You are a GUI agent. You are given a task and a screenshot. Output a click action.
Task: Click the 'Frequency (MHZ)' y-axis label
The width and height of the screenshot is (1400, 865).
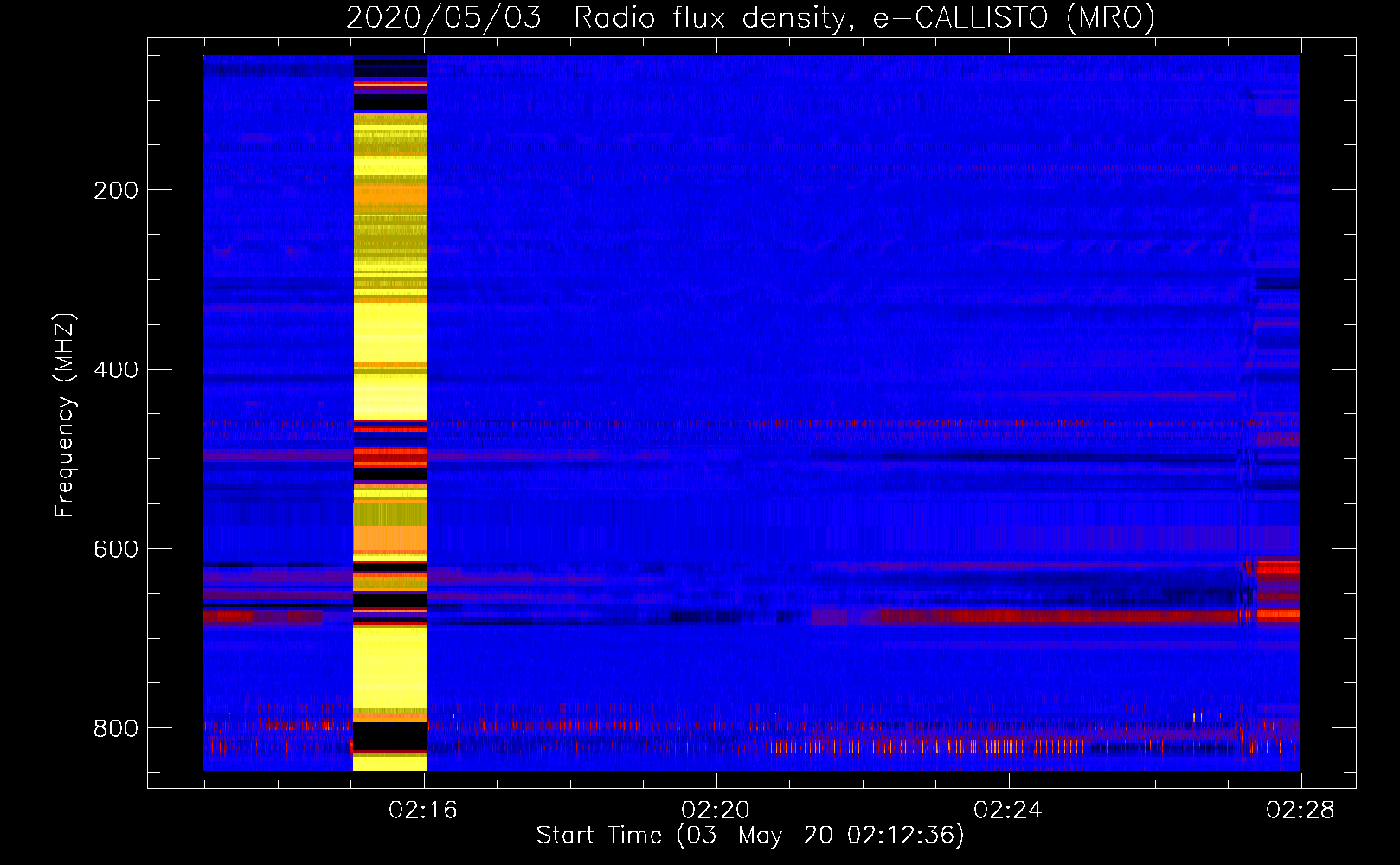click(65, 415)
